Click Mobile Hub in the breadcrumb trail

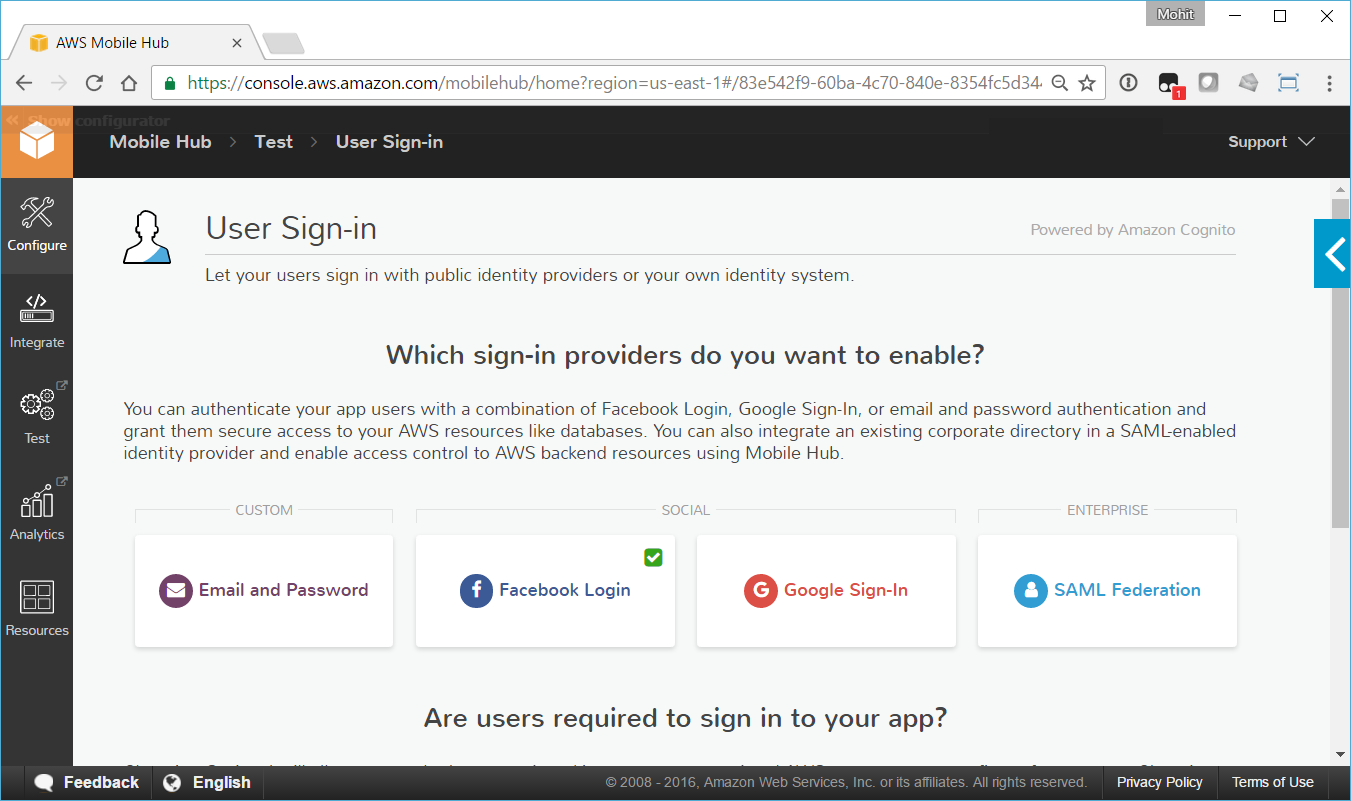coord(160,142)
